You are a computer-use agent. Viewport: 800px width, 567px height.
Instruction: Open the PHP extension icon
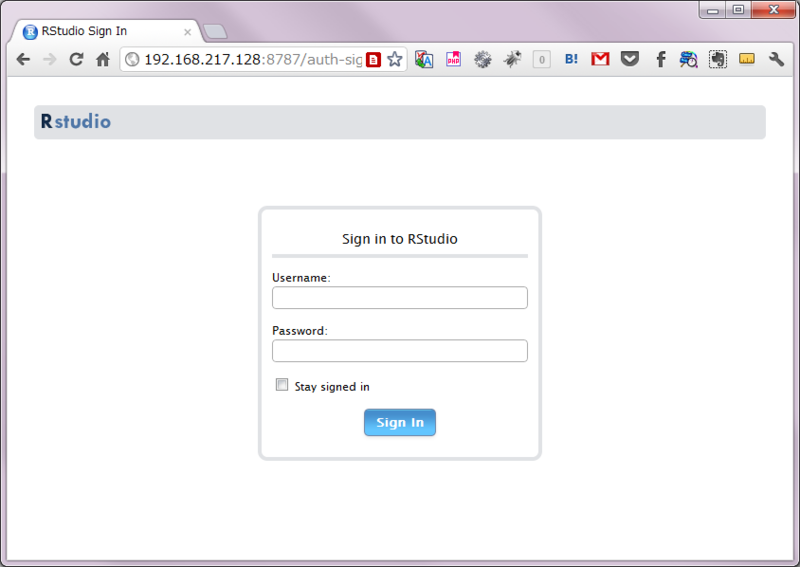pos(454,60)
